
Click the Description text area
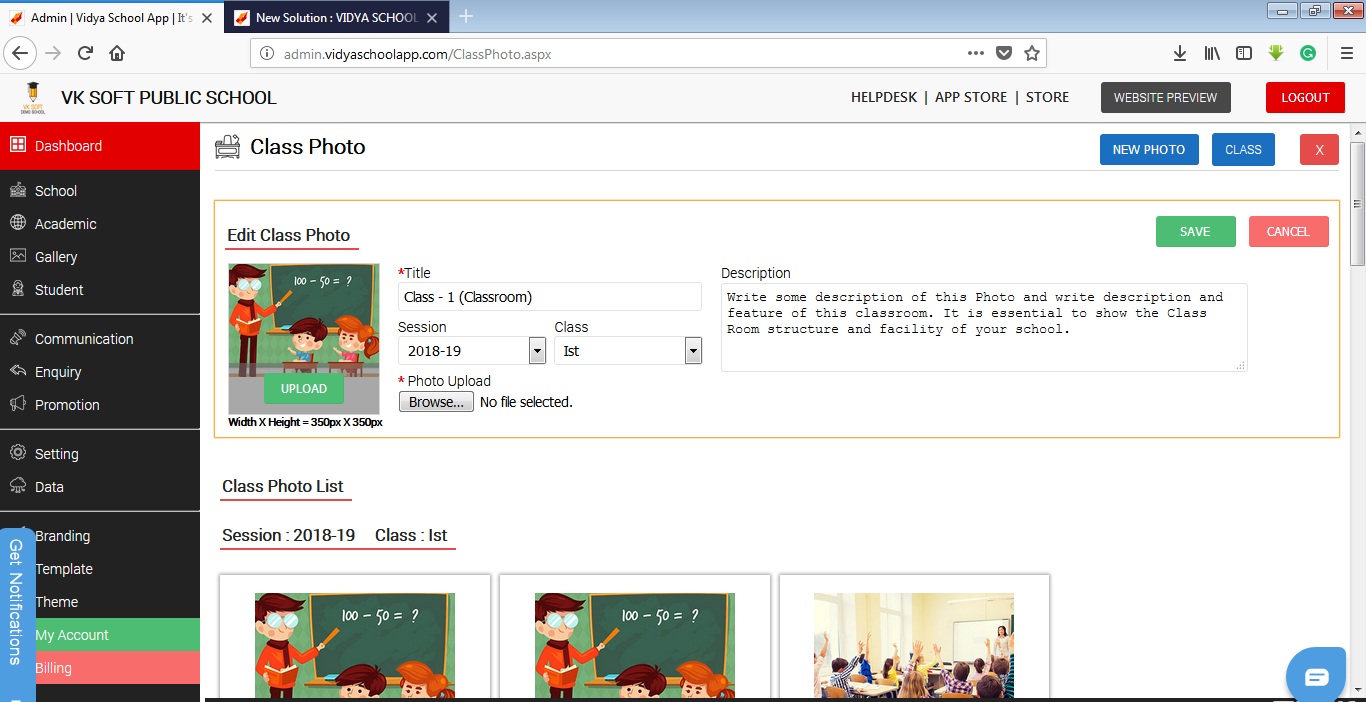[984, 327]
